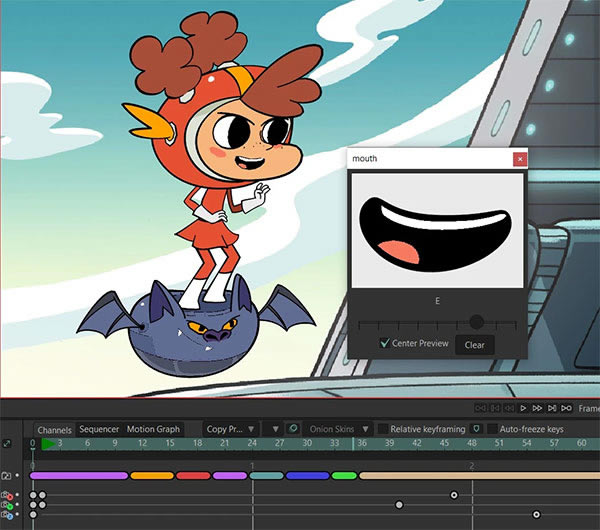
Task: Click the mouth switch selection slider knob
Action: 476,322
